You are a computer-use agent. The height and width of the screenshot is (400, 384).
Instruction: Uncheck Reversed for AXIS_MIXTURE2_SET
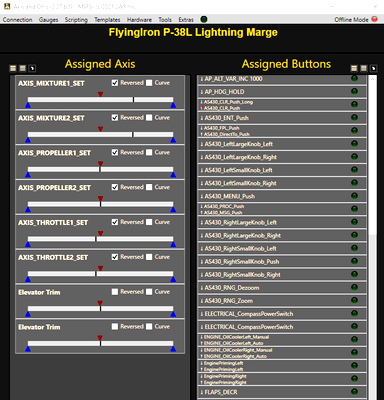(115, 118)
